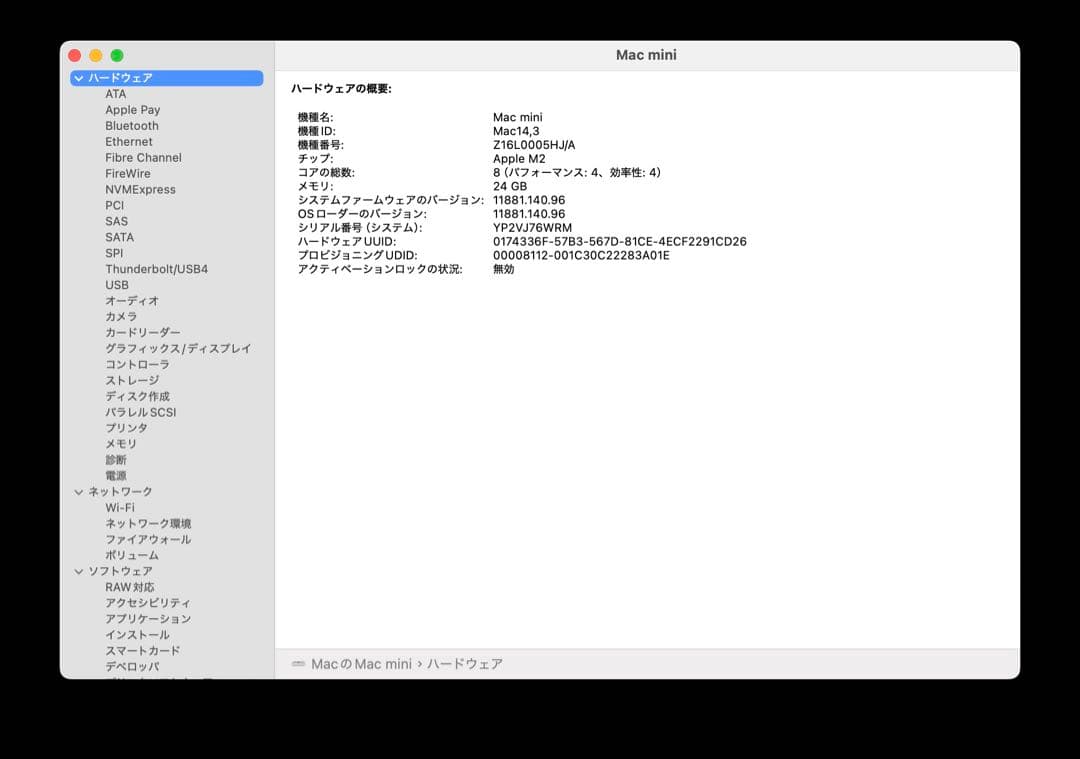Screen dimensions: 1080x759
Task: Open the ストレージ entry
Action: click(x=132, y=380)
